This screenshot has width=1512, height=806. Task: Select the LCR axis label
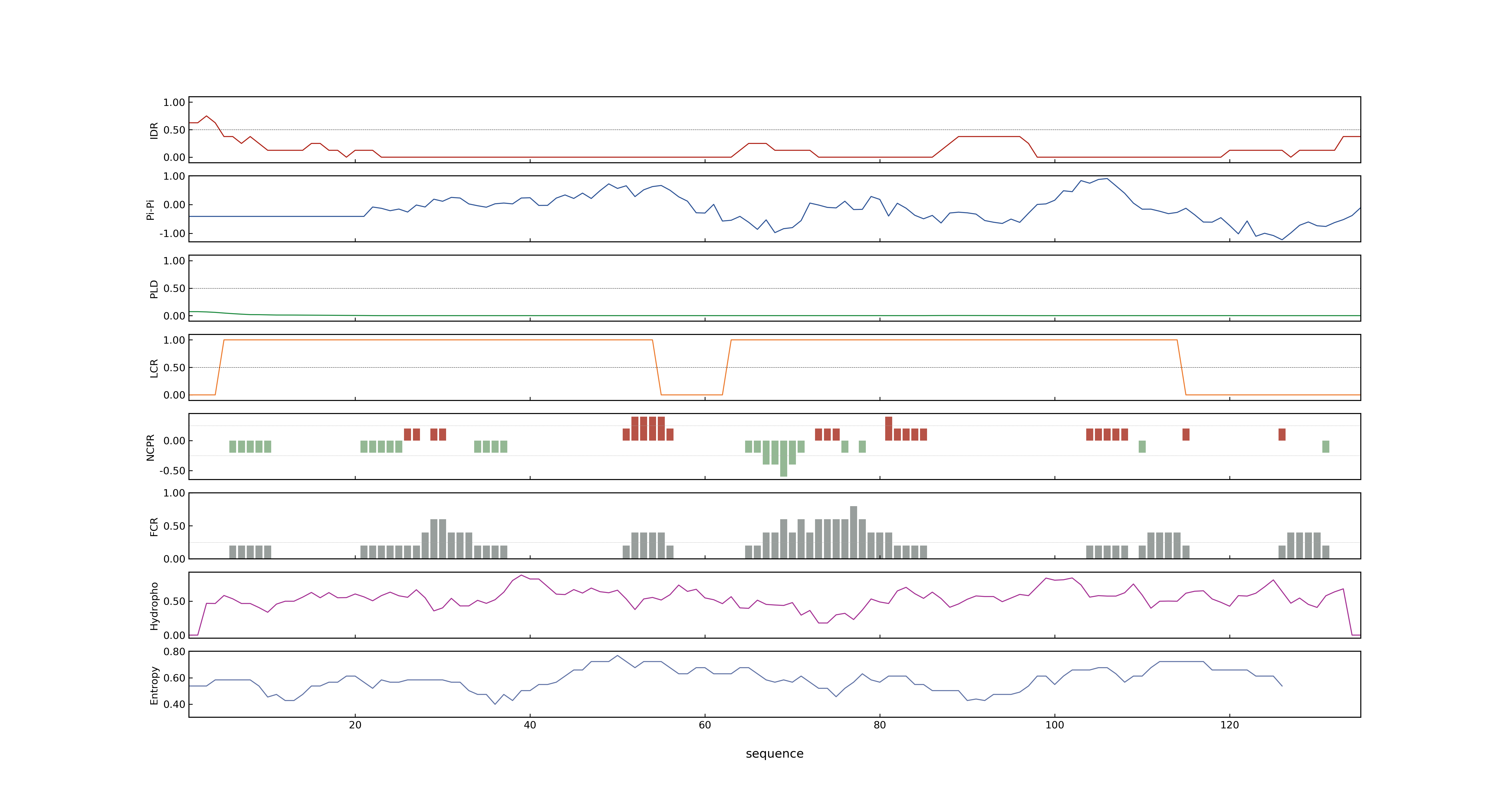[x=154, y=368]
